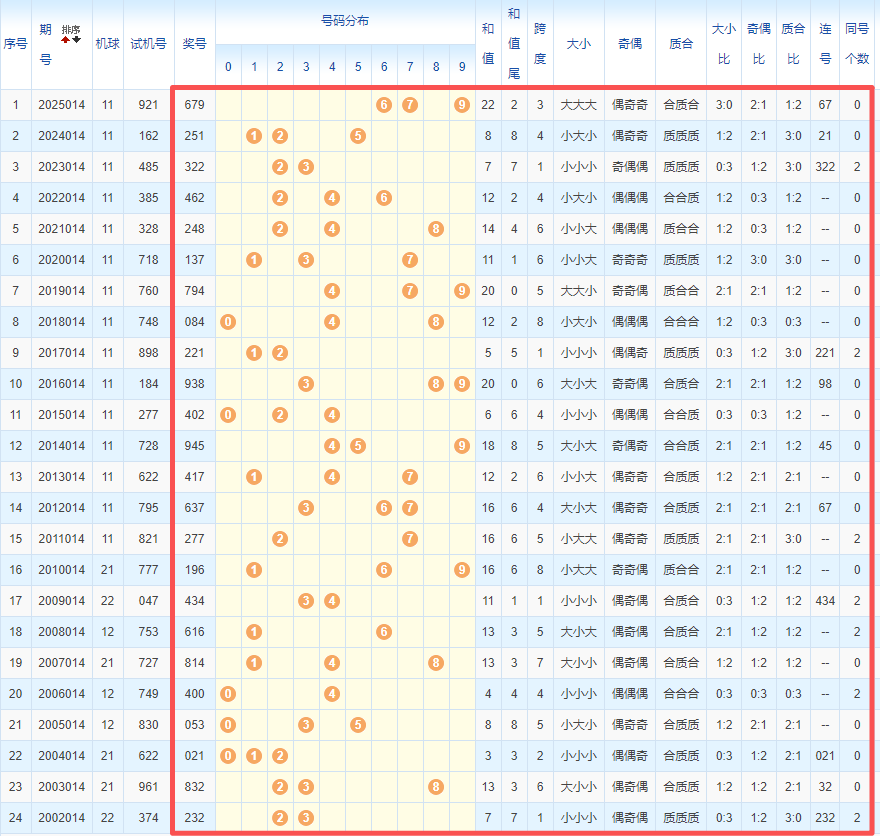Click orange ball 9 in row 2010014
The image size is (880, 836).
(x=461, y=570)
